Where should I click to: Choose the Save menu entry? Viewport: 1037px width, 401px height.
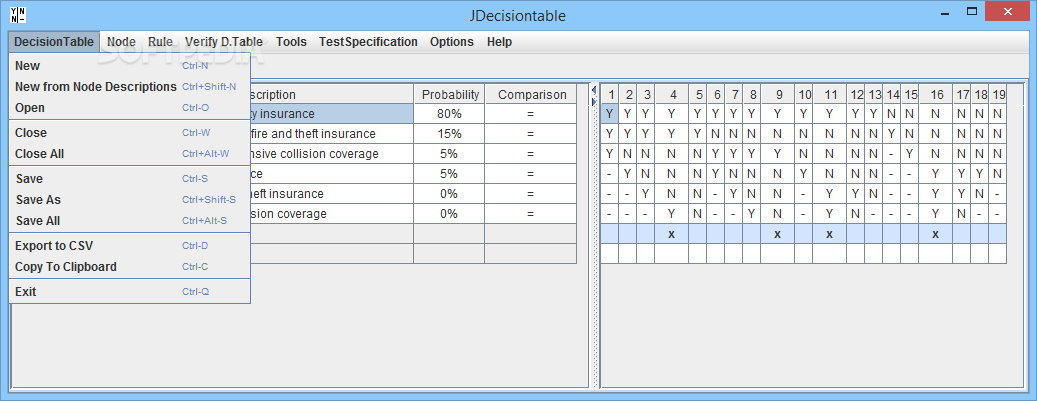point(130,179)
